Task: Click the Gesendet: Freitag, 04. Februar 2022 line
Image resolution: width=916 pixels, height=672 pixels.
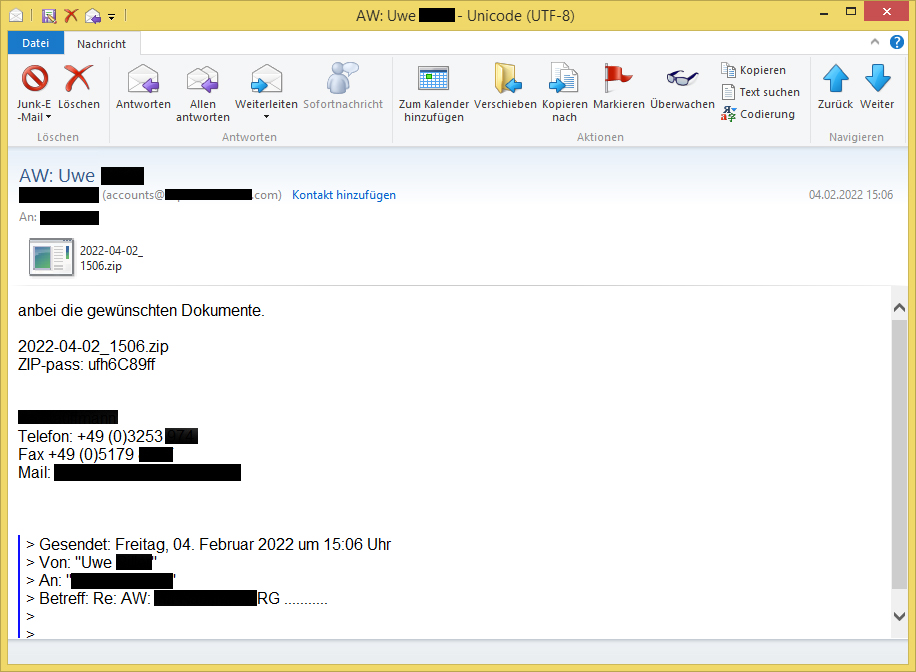Action: (215, 545)
